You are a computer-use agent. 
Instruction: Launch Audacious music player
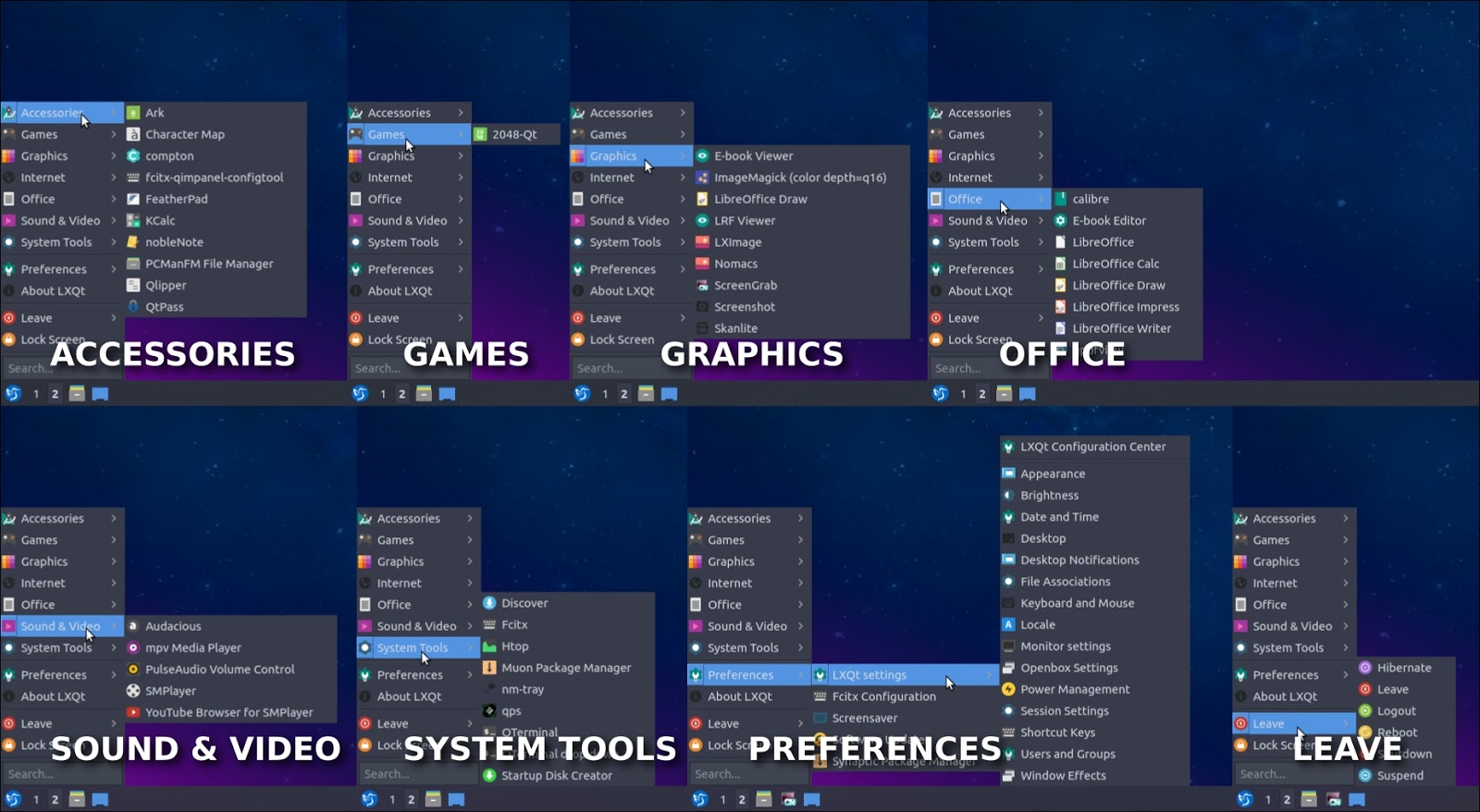coord(230,626)
